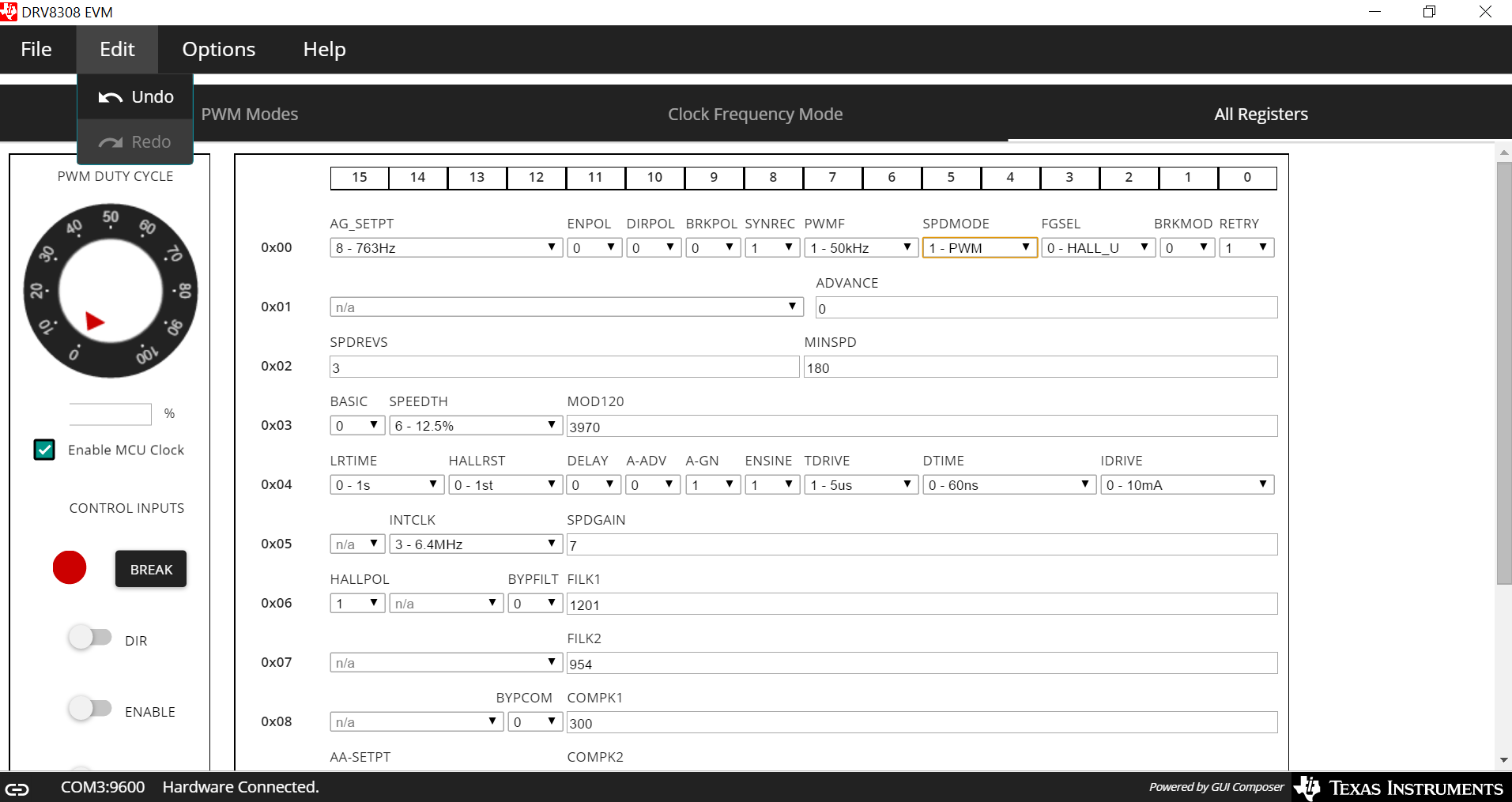
Task: Open the SPEEDTH 12.5% dropdown
Action: [476, 425]
